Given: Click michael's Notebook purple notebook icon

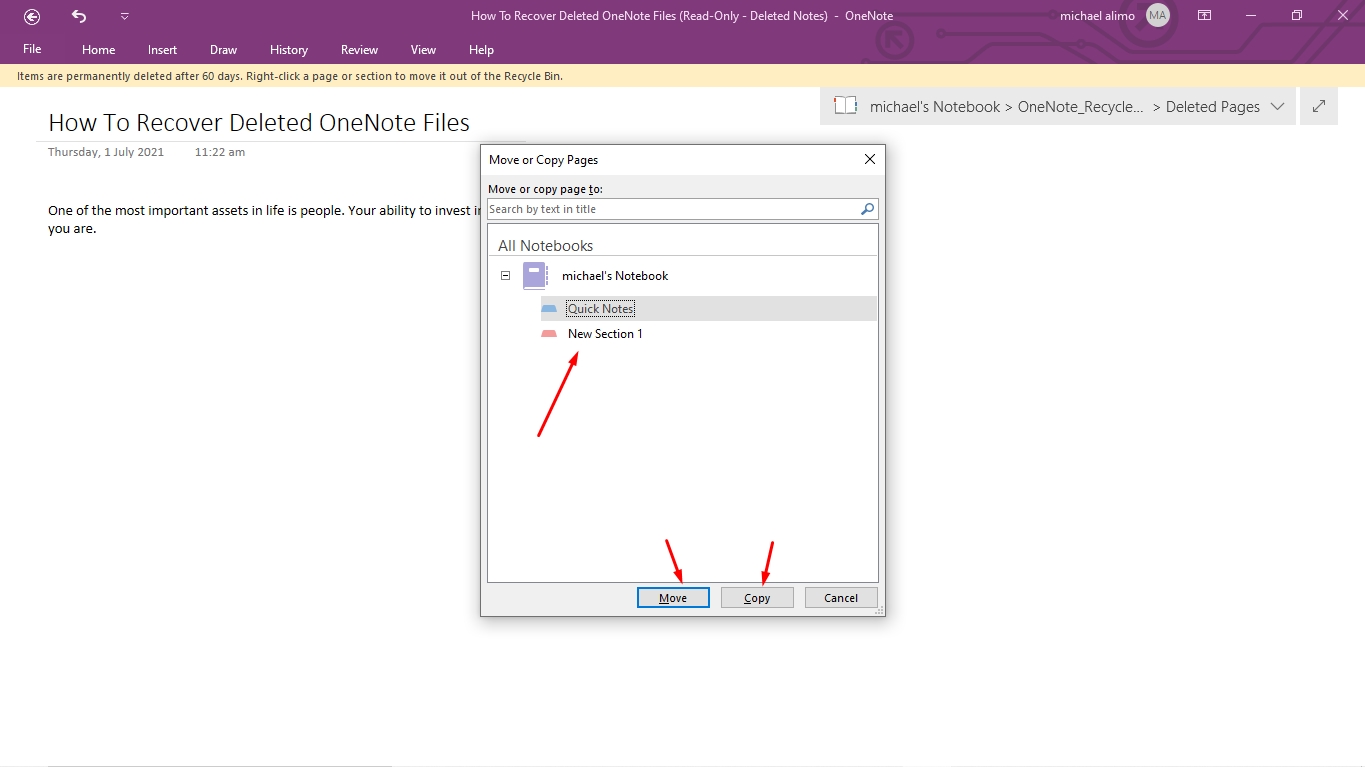Looking at the screenshot, I should 535,276.
